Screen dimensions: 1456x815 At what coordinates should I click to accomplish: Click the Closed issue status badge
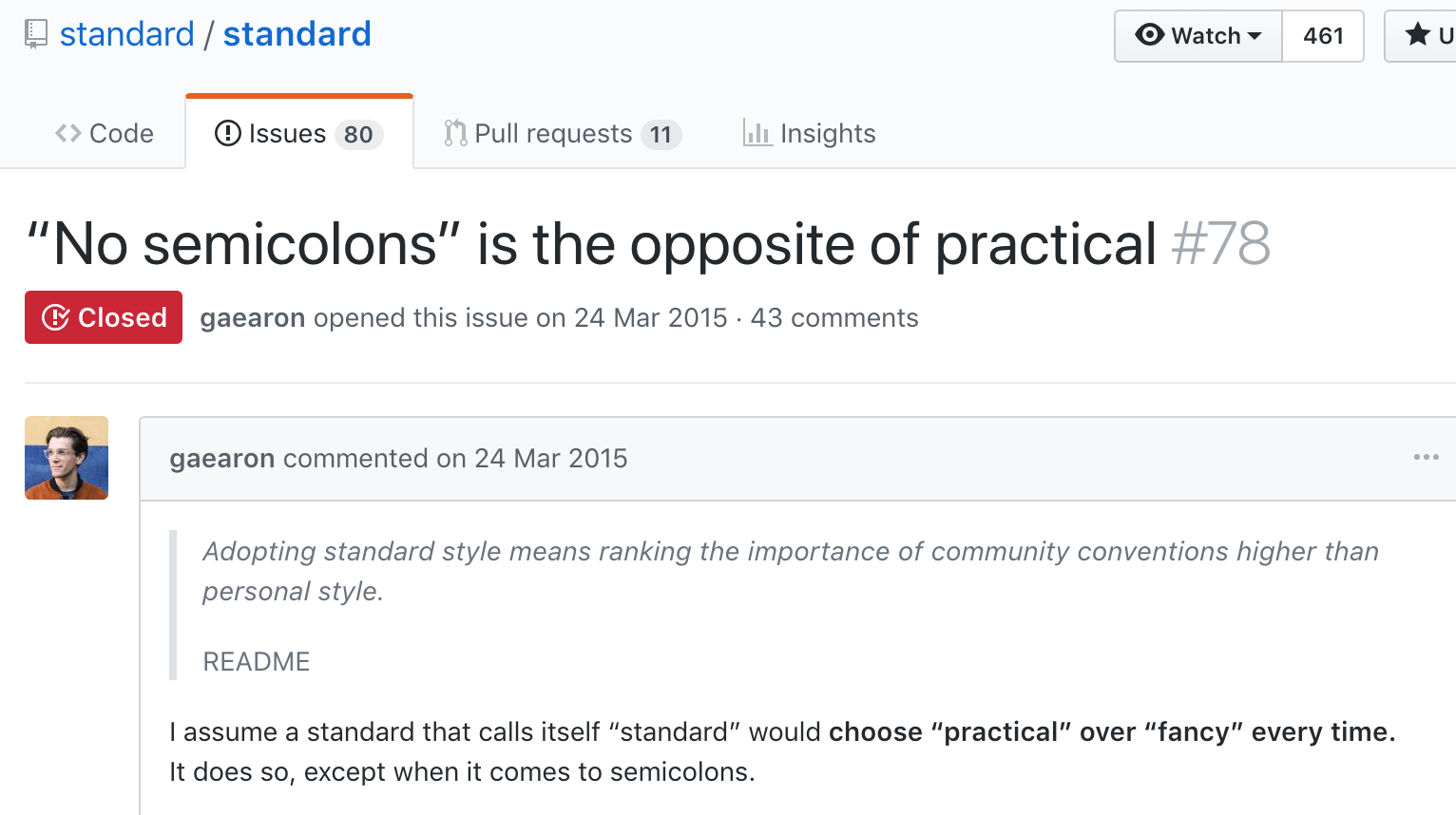point(104,317)
